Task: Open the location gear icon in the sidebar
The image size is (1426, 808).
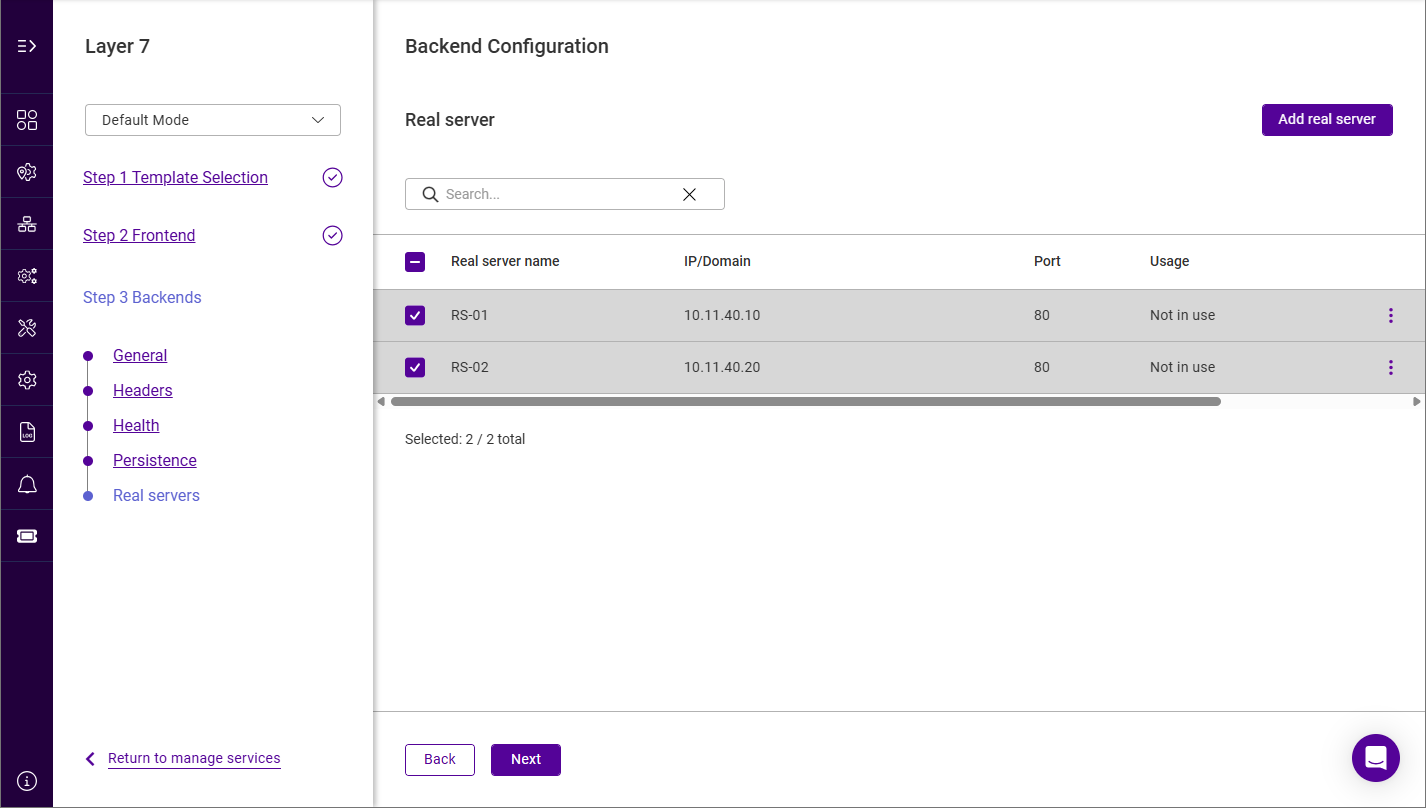Action: [27, 172]
